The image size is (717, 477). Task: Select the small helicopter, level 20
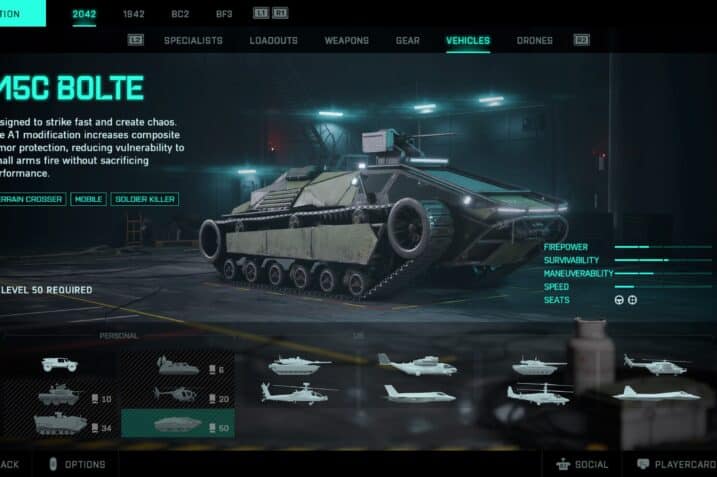pyautogui.click(x=178, y=395)
